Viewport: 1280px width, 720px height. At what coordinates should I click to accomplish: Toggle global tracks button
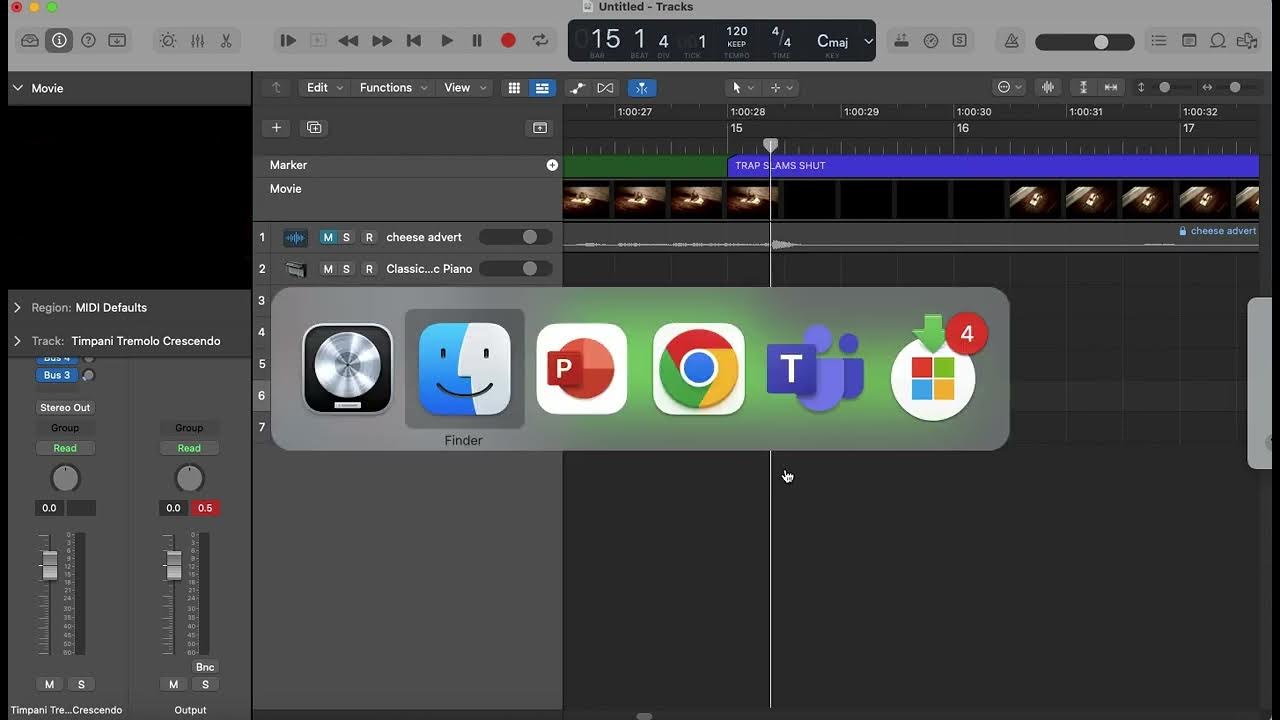(540, 128)
